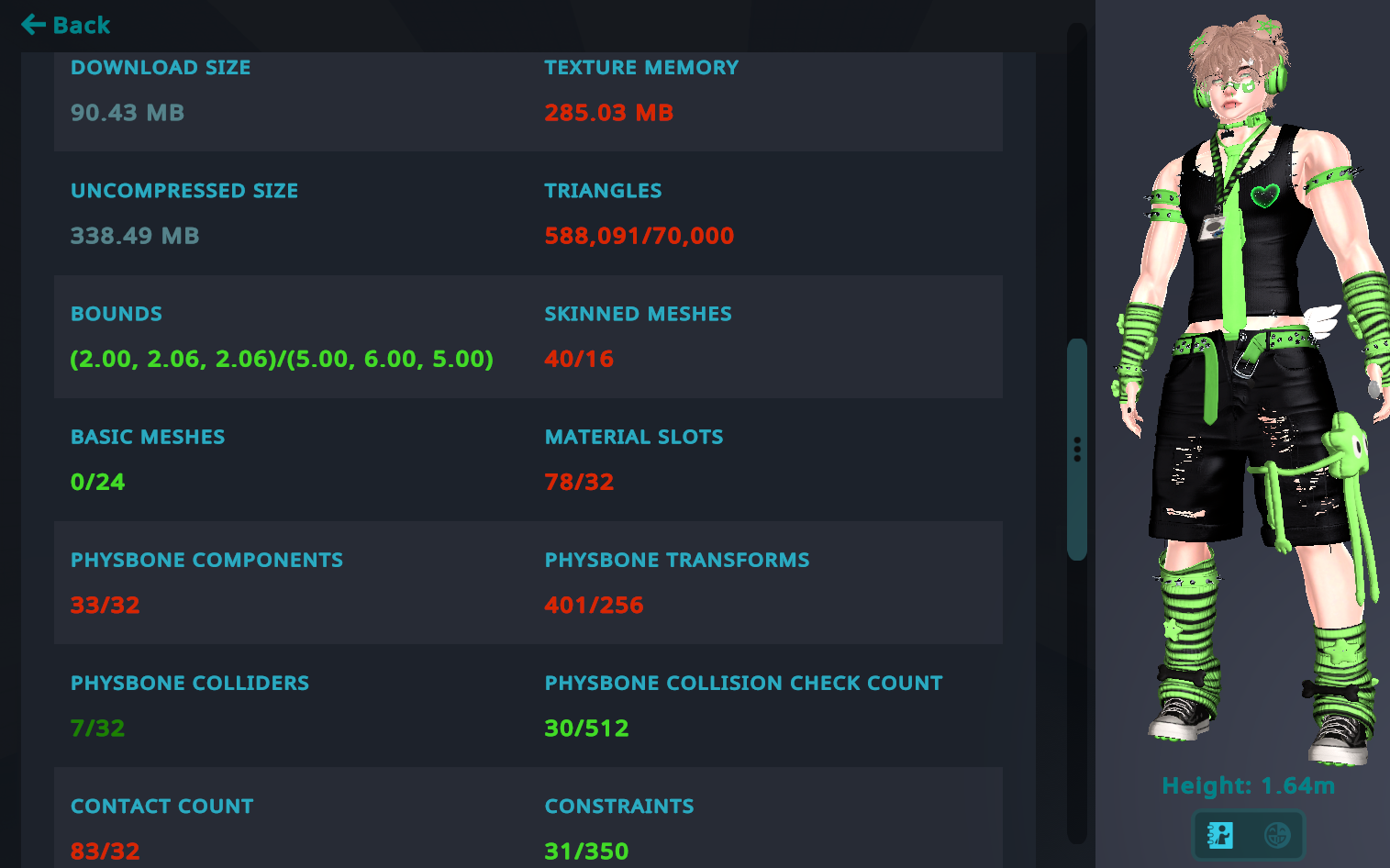
Task: Select the avatar profile notebook icon
Action: (x=1220, y=835)
